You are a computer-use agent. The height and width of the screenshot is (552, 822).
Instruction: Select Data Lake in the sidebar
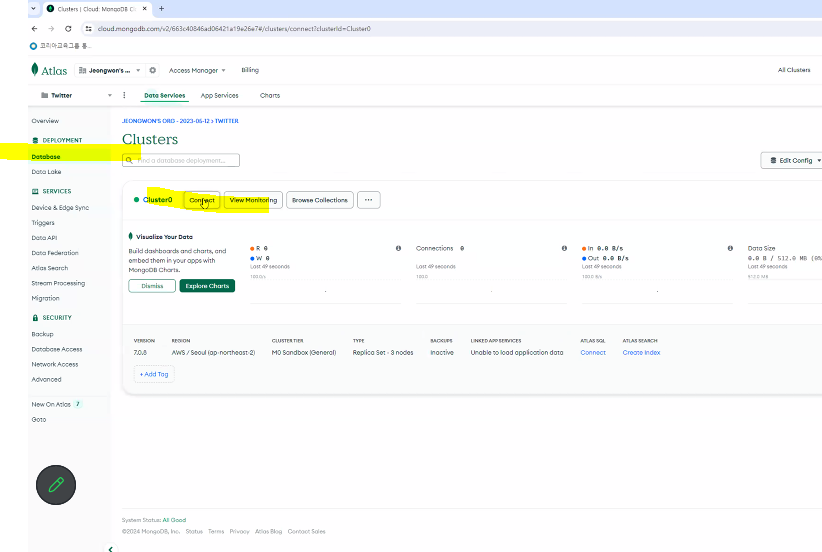[46, 172]
